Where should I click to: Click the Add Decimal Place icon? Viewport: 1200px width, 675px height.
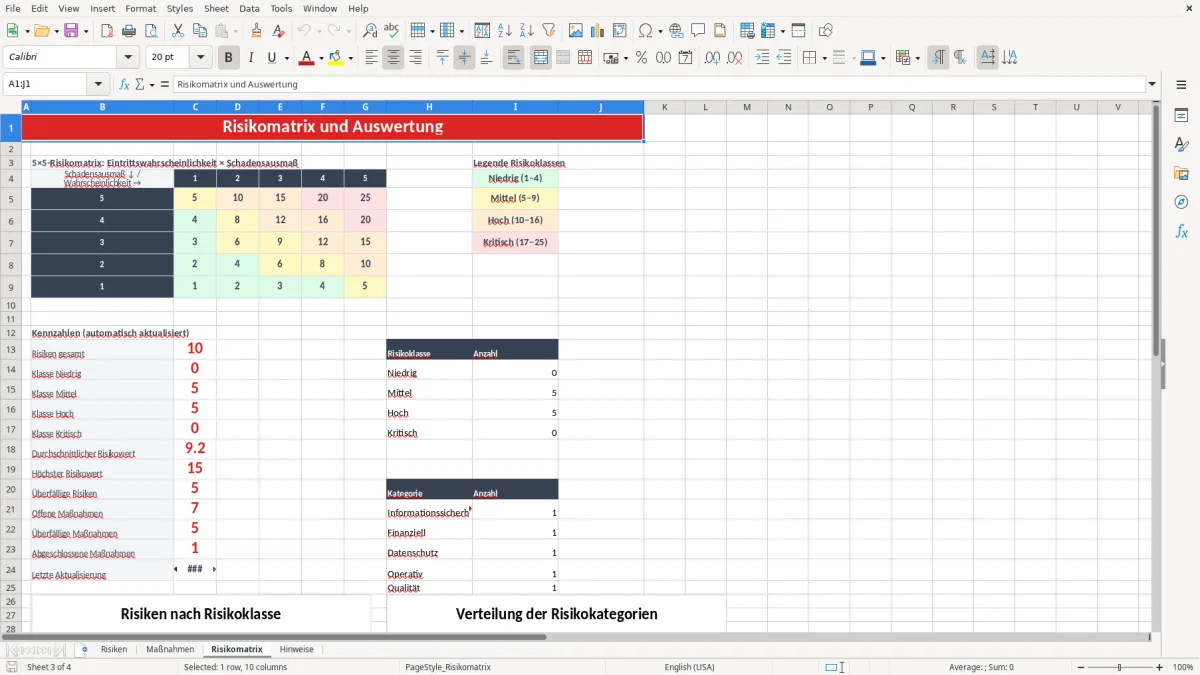tap(713, 58)
